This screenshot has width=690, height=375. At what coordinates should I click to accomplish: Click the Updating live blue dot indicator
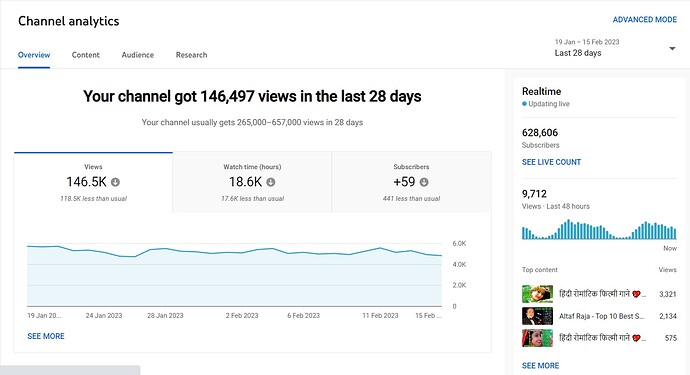pos(524,104)
